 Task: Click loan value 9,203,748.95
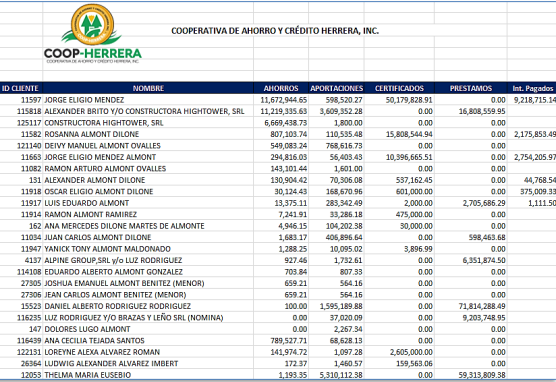(484, 318)
